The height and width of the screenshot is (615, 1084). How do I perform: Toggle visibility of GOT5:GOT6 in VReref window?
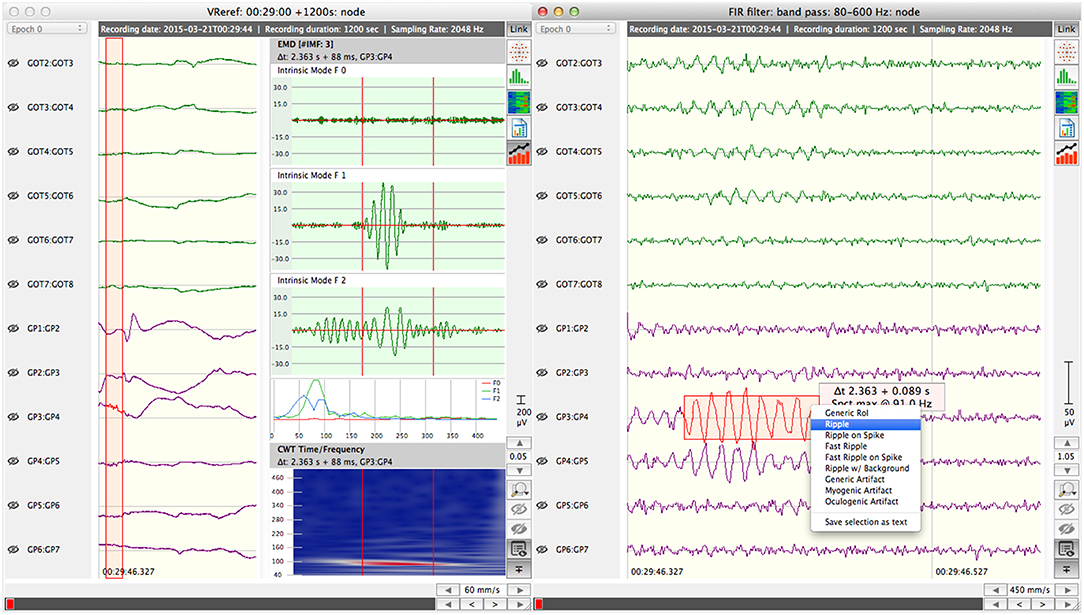tap(13, 196)
